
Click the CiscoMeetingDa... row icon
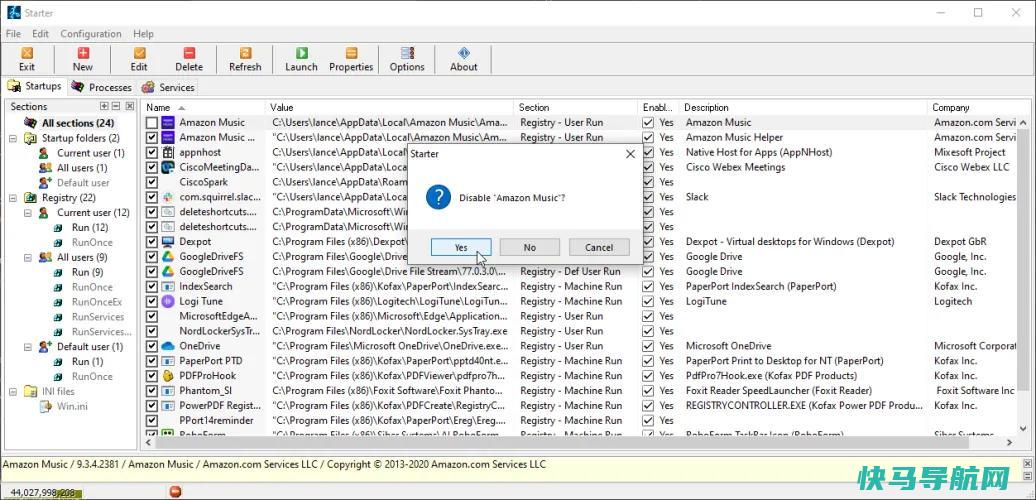(168, 167)
